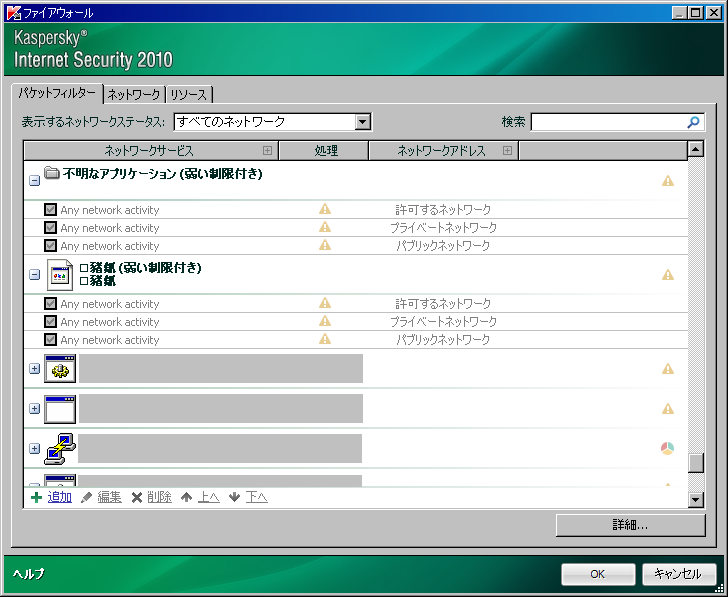Click the gear window application icon

click(x=60, y=369)
